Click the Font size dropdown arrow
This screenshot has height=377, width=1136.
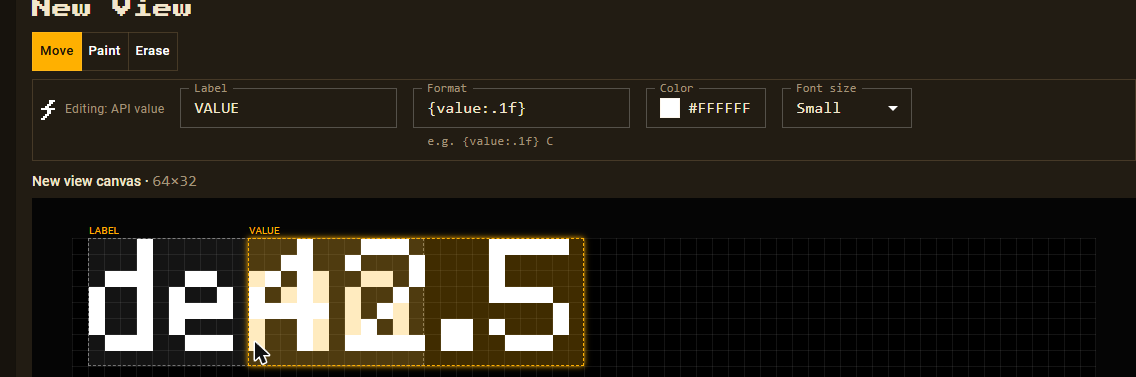(893, 108)
